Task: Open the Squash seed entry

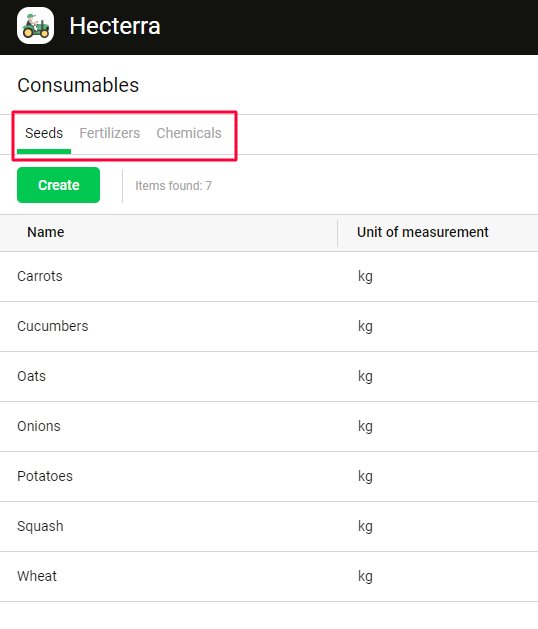Action: (x=269, y=526)
